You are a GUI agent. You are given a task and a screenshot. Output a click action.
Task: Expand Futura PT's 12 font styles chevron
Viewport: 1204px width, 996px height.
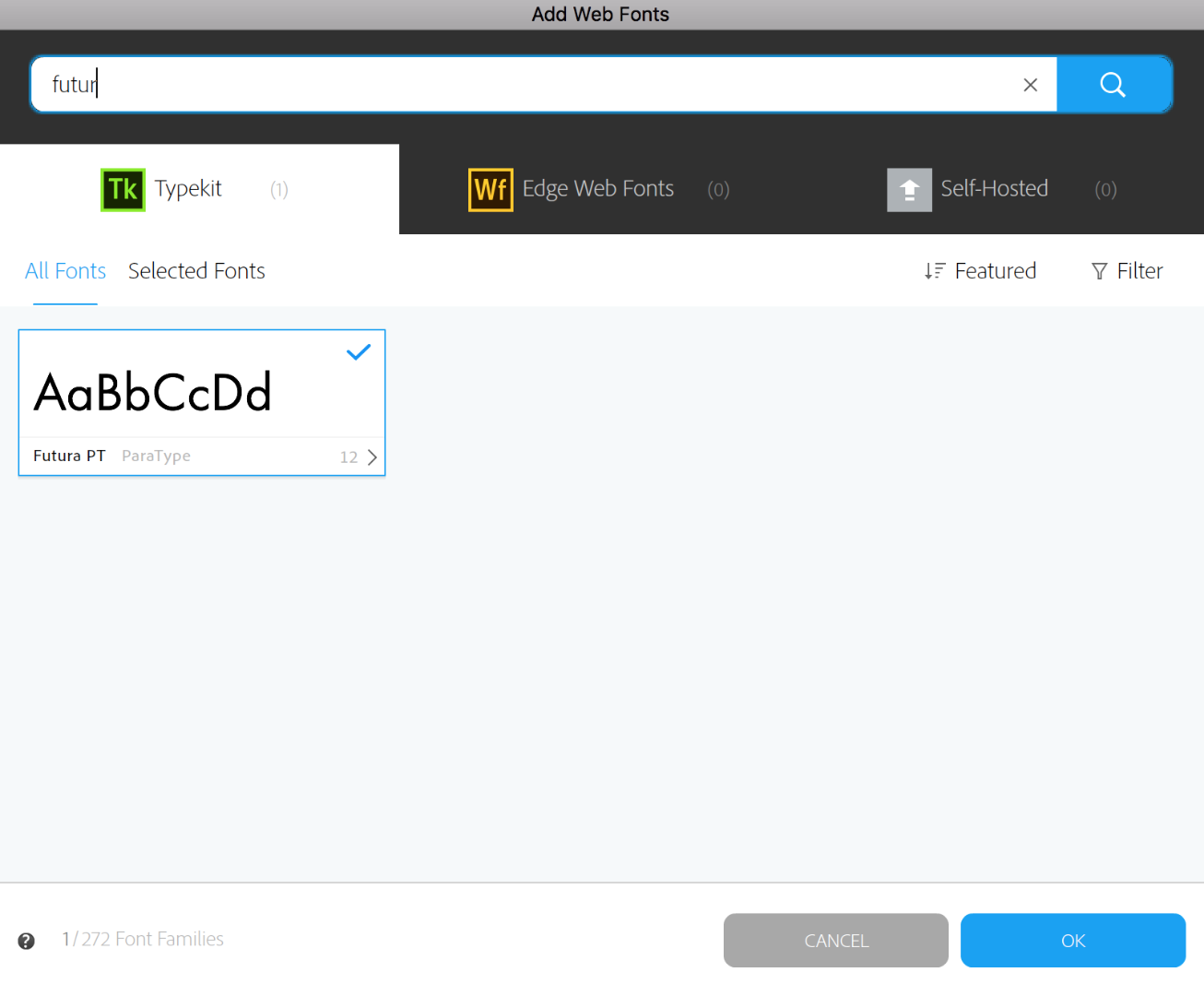(372, 457)
